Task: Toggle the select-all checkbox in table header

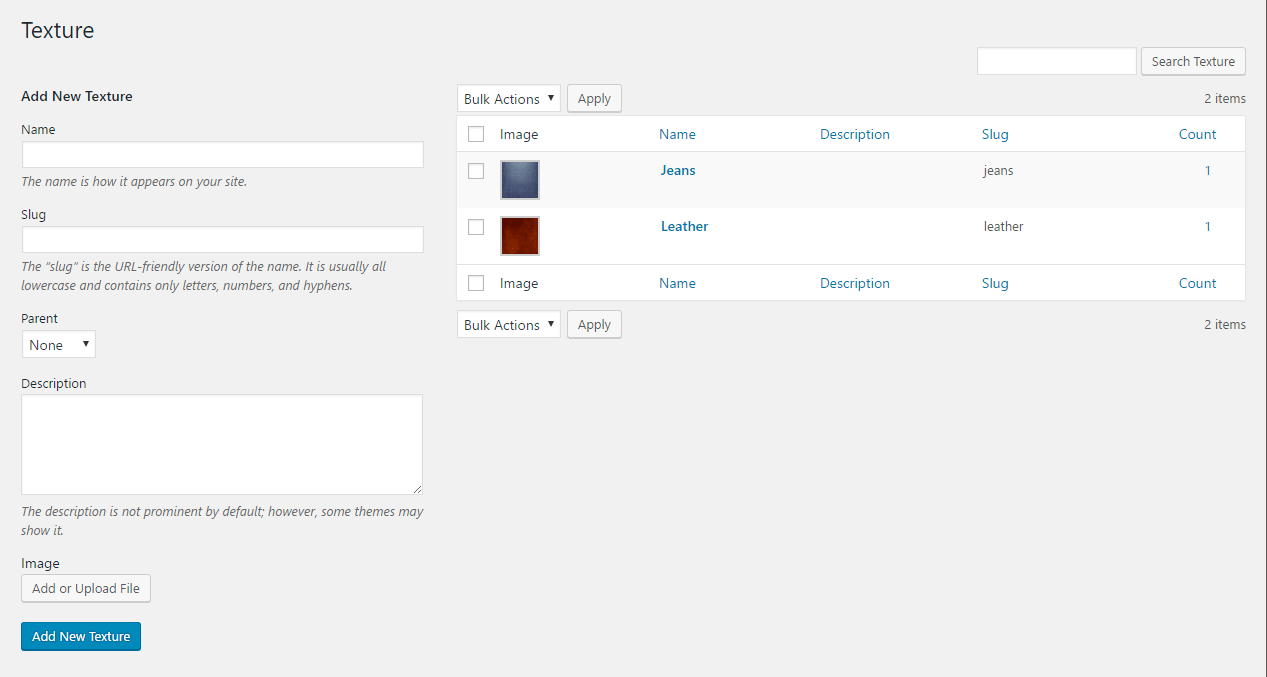Action: click(x=476, y=134)
